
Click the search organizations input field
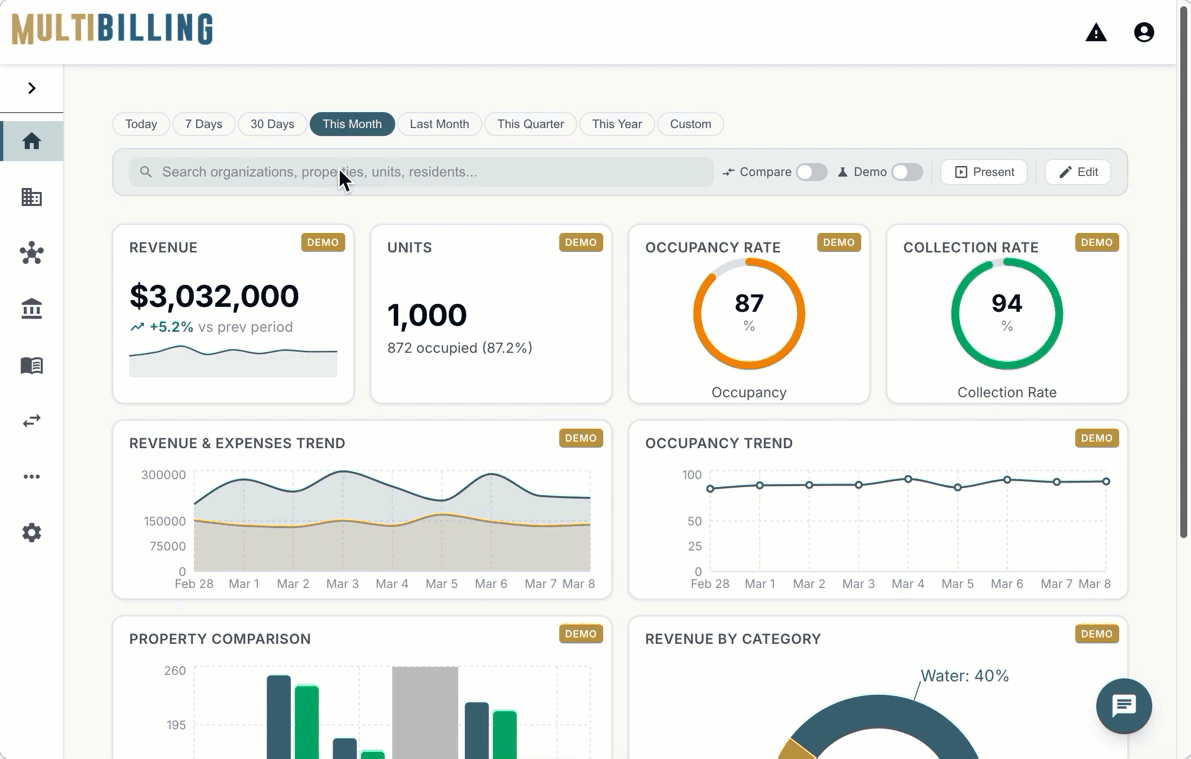(420, 172)
